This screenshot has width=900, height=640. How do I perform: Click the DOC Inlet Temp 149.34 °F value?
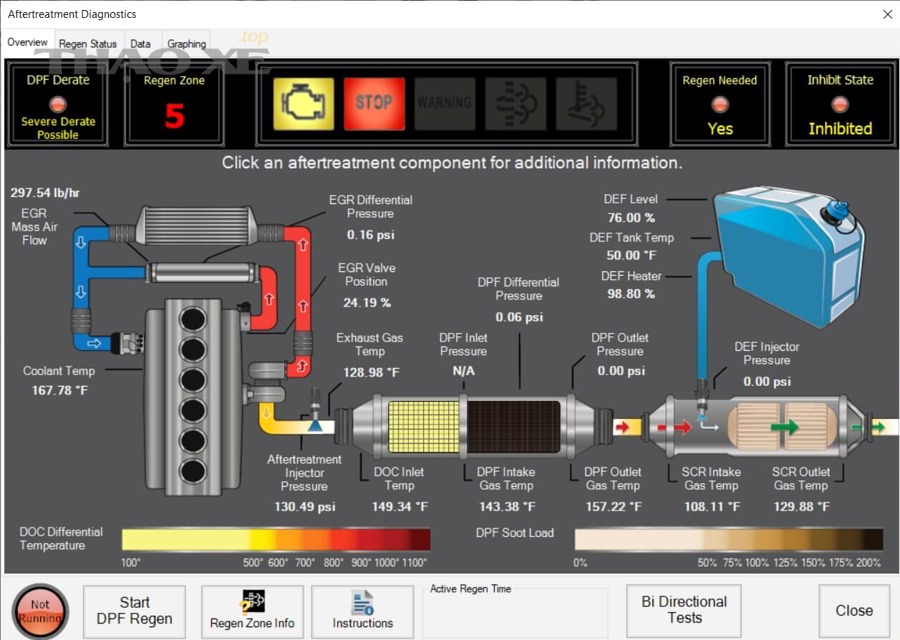pyautogui.click(x=399, y=507)
